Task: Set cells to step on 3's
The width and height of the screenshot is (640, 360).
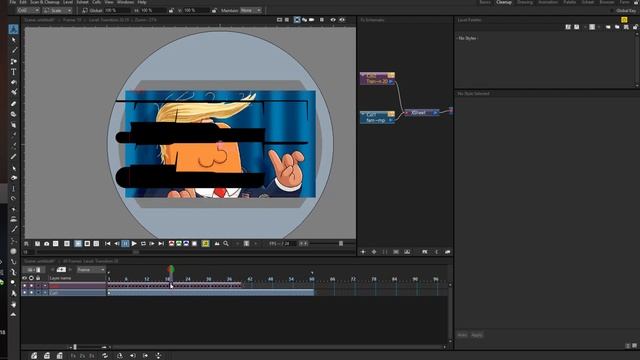Action: tap(91, 356)
